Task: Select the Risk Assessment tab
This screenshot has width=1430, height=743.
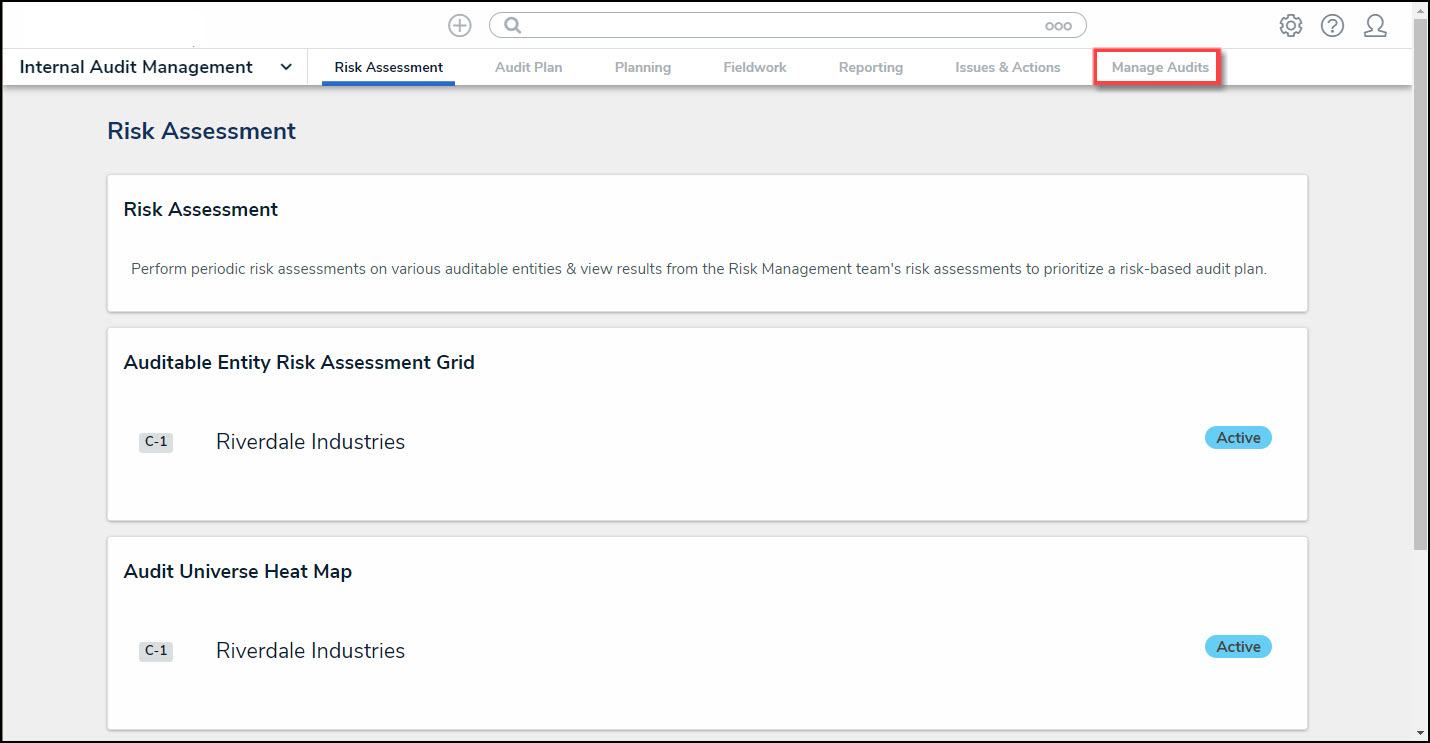Action: point(388,67)
